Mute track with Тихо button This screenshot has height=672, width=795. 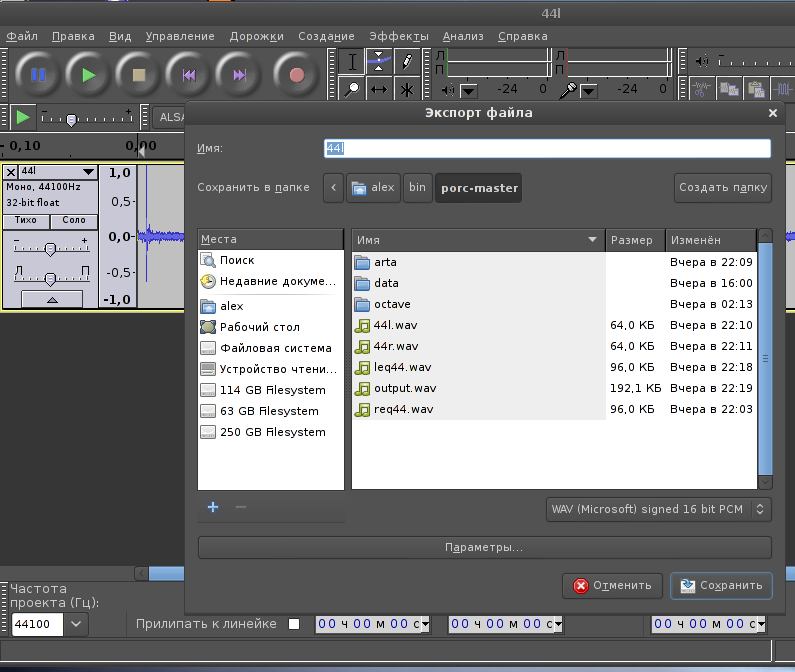point(26,221)
